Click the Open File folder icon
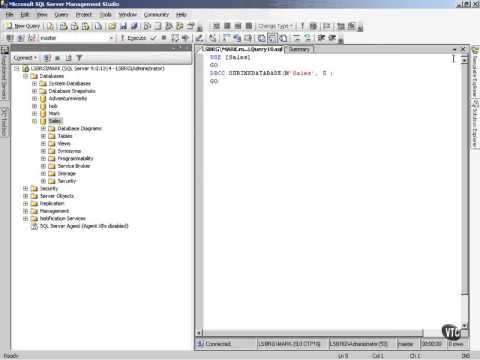 (112, 26)
